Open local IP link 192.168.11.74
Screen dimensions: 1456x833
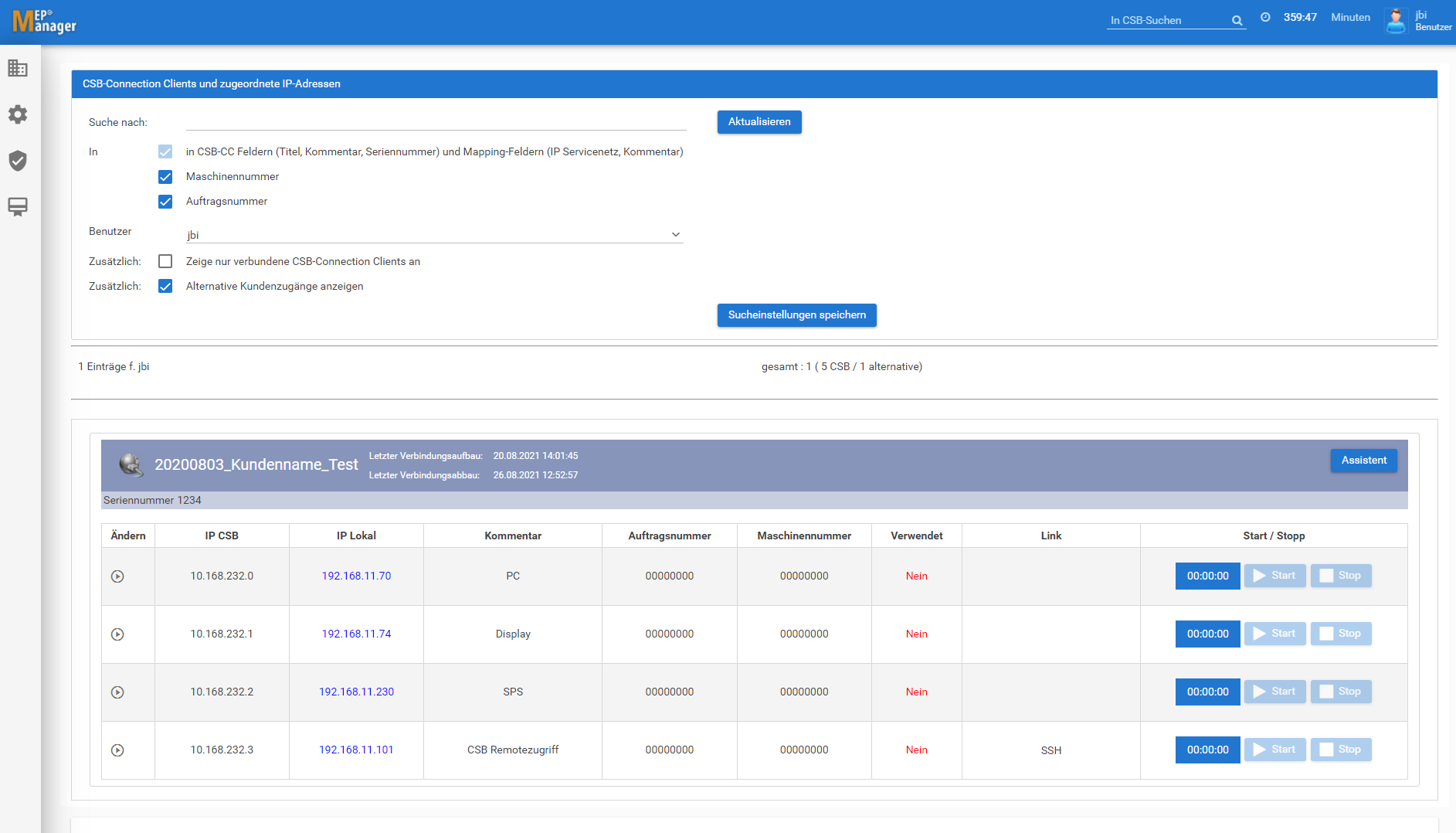tap(356, 634)
